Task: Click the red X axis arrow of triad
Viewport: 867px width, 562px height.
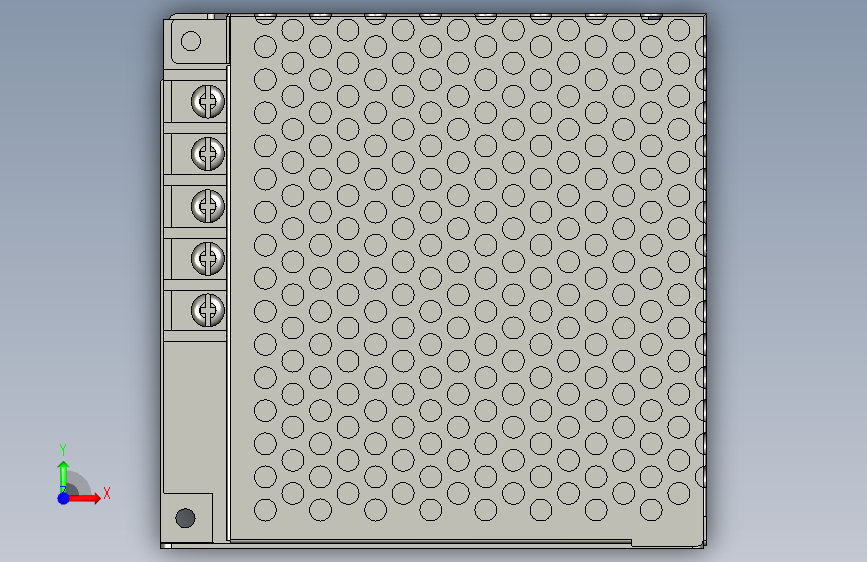Action: coord(84,498)
